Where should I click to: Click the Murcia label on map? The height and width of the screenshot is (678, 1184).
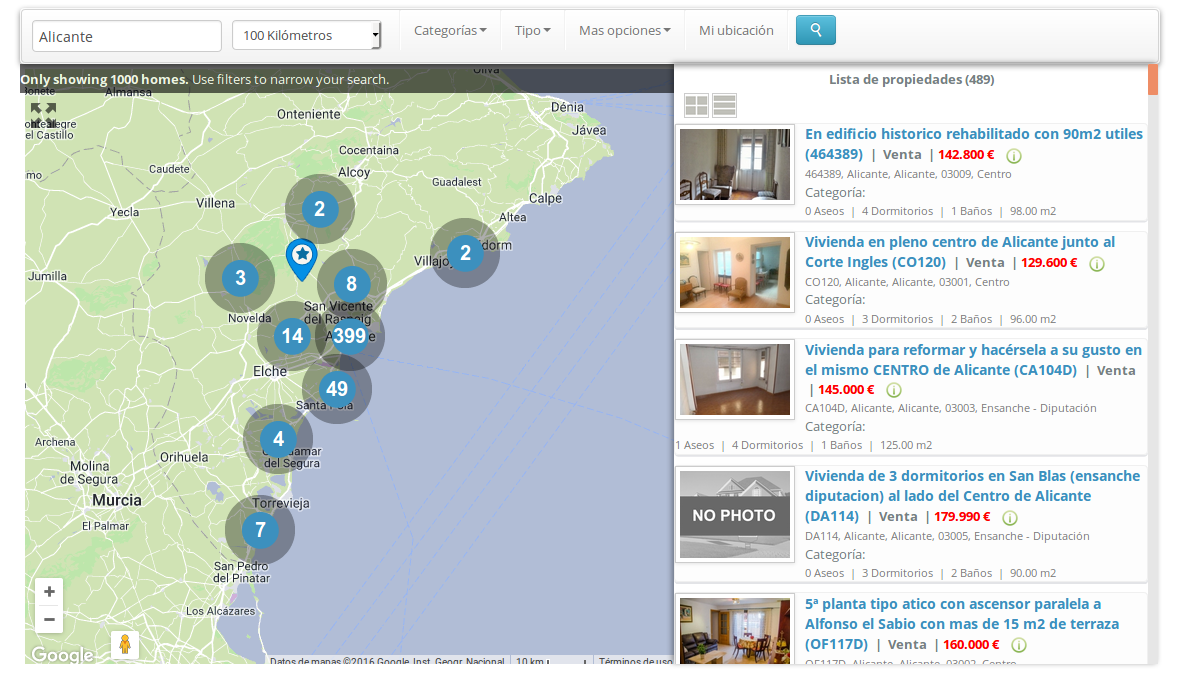pos(116,500)
